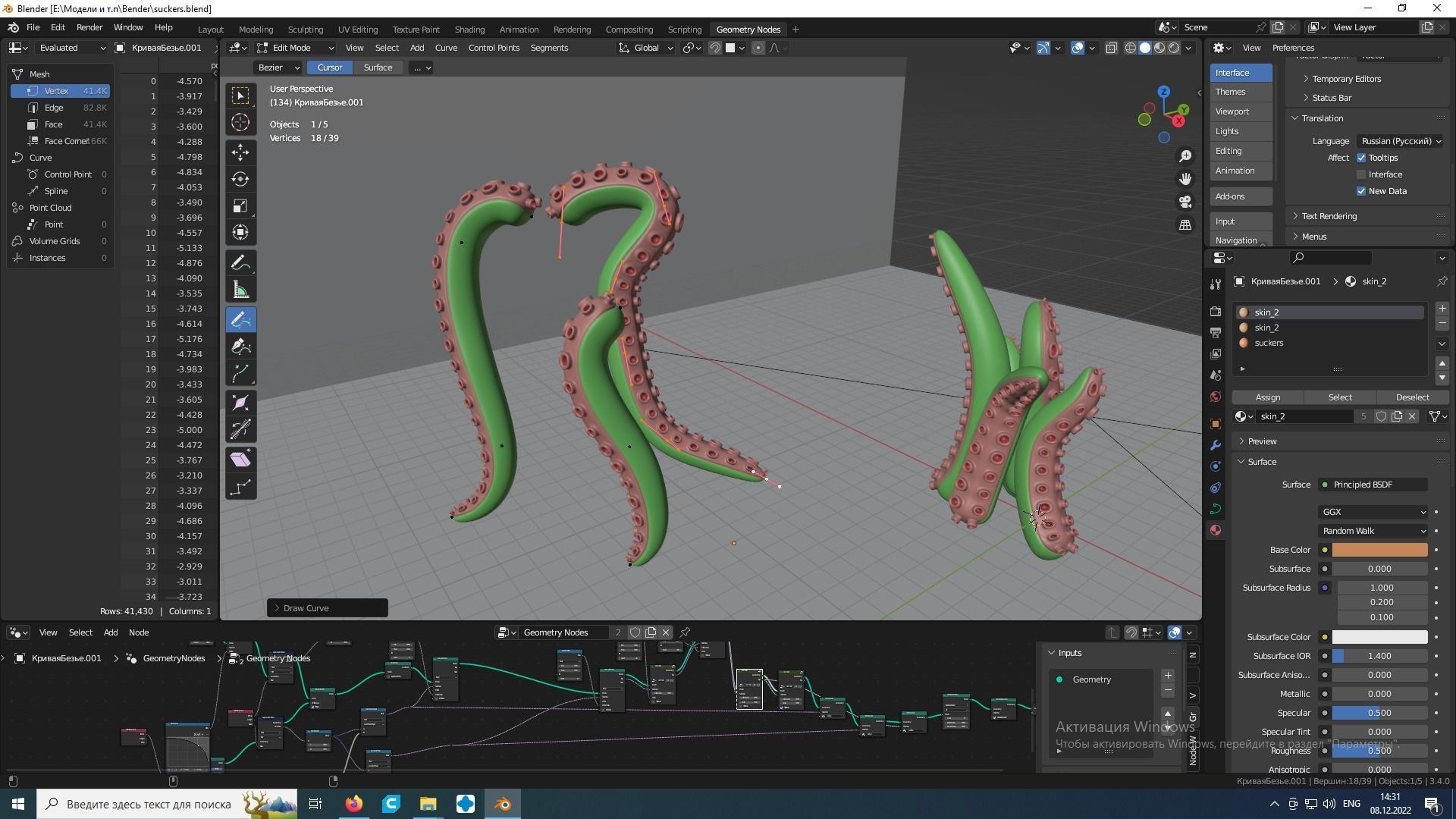Expand the Preview panel
The width and height of the screenshot is (1456, 819).
coord(1262,441)
